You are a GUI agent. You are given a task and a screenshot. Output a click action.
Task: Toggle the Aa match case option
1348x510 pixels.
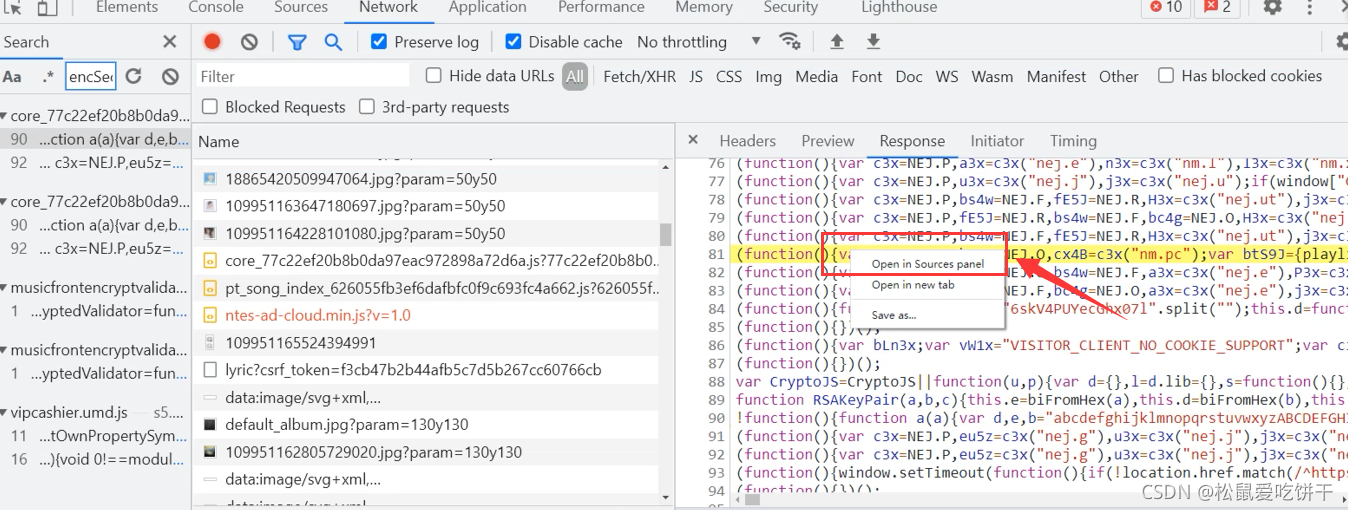12,76
